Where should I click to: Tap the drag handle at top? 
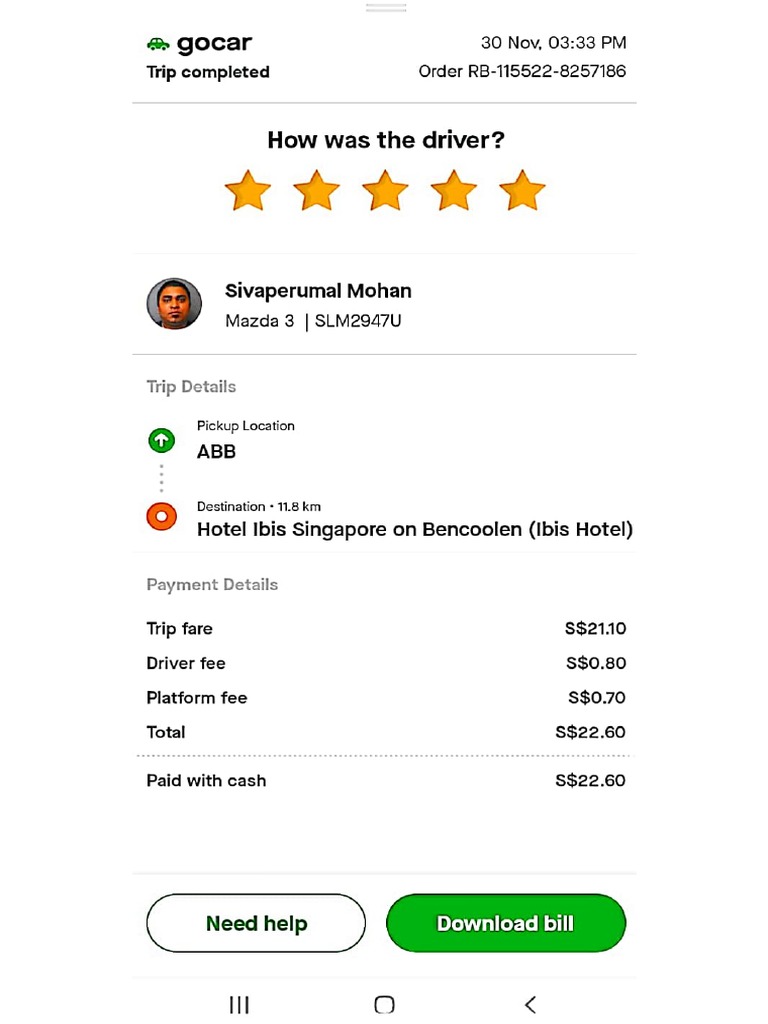(x=385, y=8)
